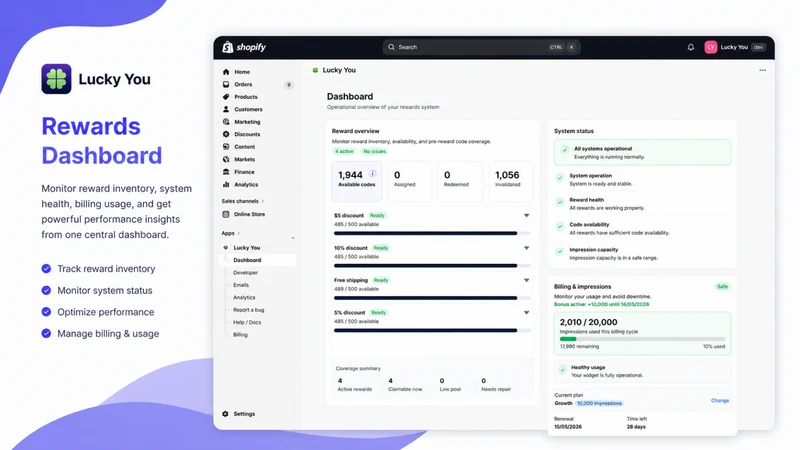
Task: Click the Renewal date 15/05/2026
Action: (x=568, y=427)
